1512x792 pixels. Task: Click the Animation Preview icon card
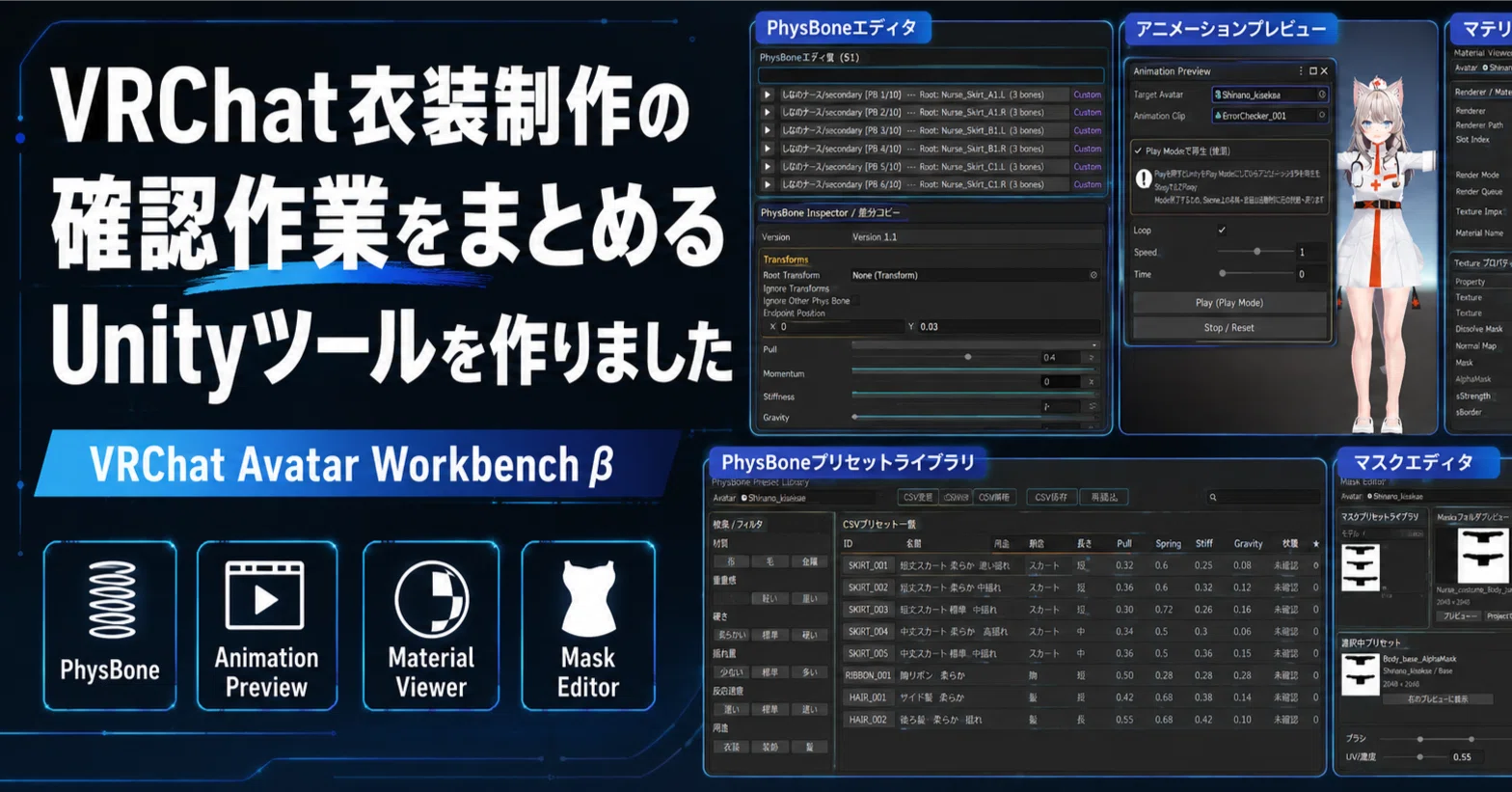tap(266, 625)
